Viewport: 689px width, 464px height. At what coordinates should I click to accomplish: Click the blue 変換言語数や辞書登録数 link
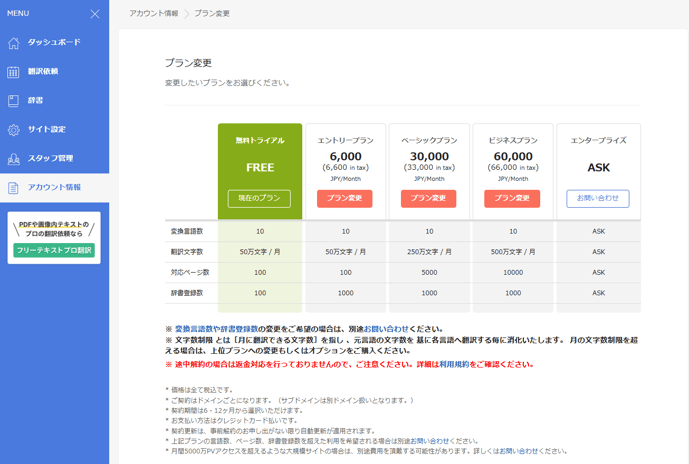pos(217,328)
